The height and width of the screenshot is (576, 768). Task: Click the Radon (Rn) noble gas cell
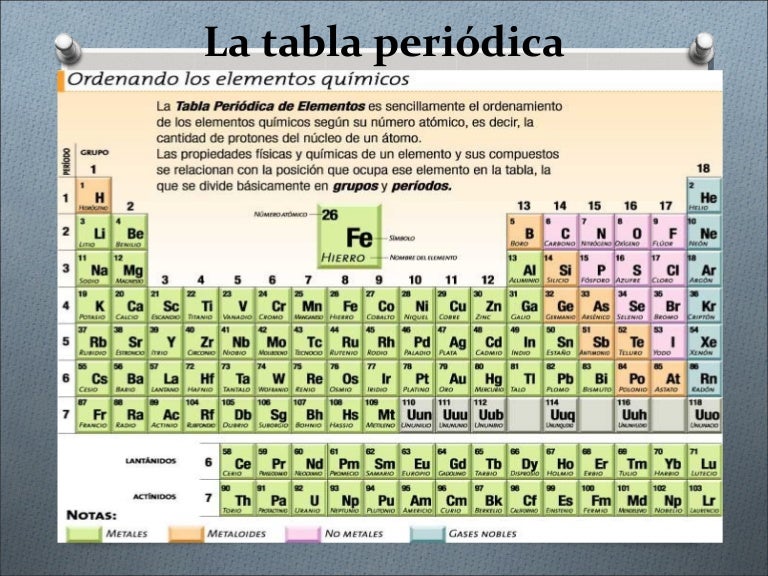[x=703, y=377]
